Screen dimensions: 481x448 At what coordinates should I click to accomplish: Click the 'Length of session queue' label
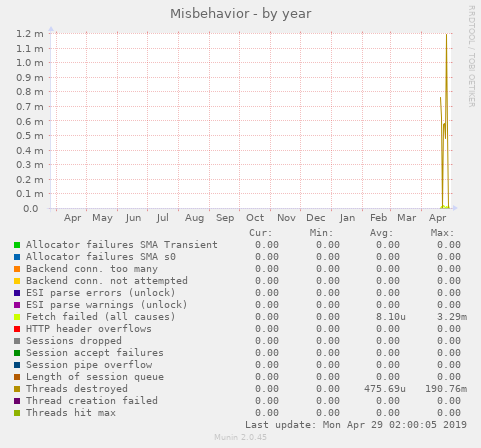pos(95,377)
